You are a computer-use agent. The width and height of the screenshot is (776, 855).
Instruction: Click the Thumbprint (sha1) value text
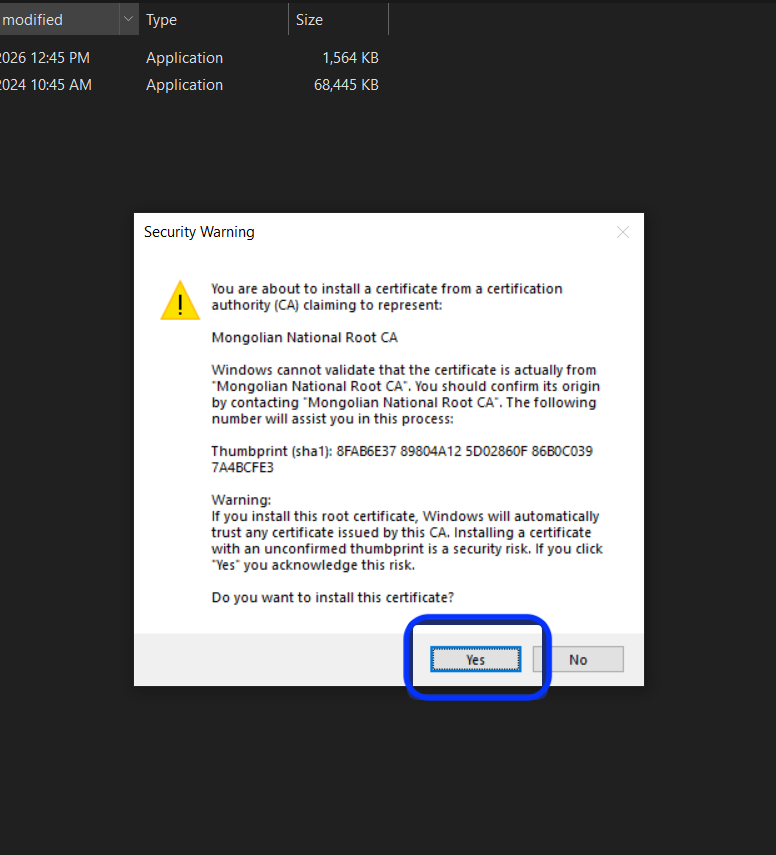(x=402, y=459)
